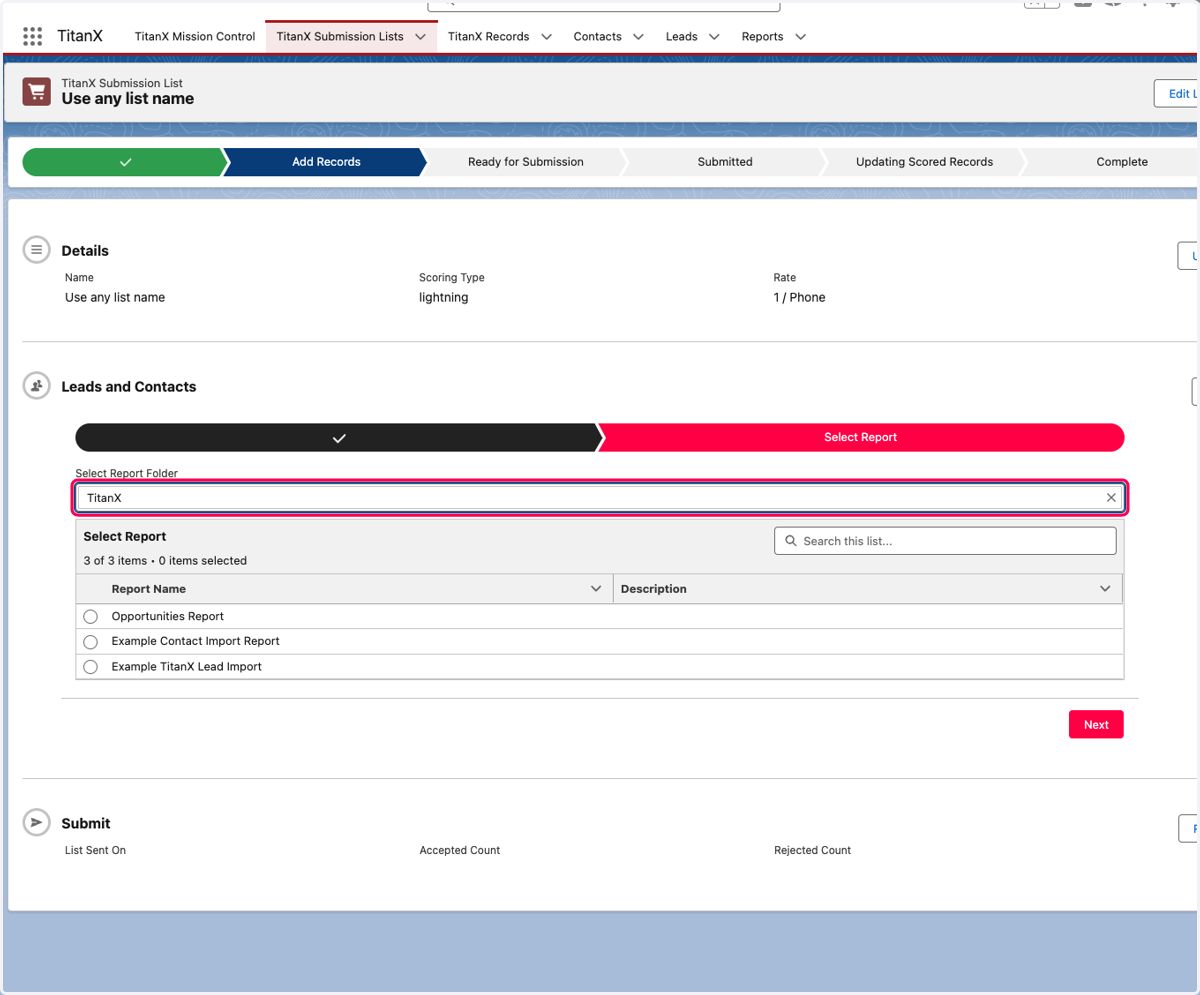This screenshot has width=1200, height=995.
Task: Select the Add Records path stage
Action: click(326, 162)
